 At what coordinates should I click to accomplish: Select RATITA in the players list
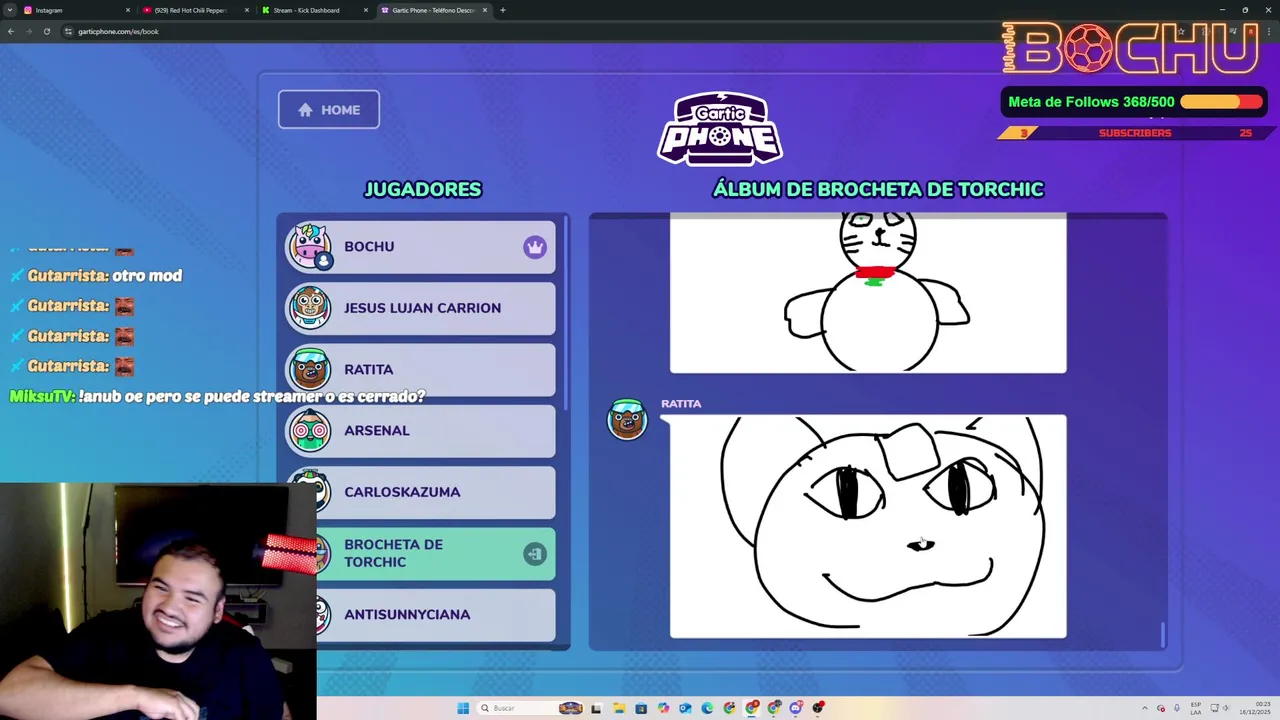tap(420, 369)
